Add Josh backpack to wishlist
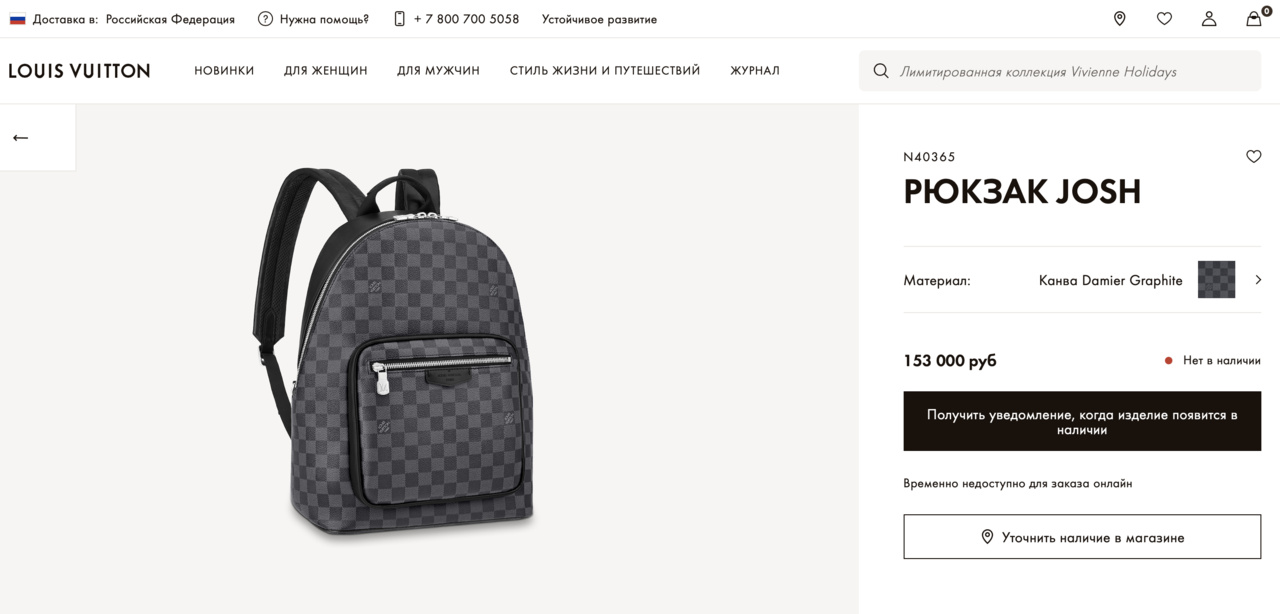The image size is (1280, 614). [1253, 157]
